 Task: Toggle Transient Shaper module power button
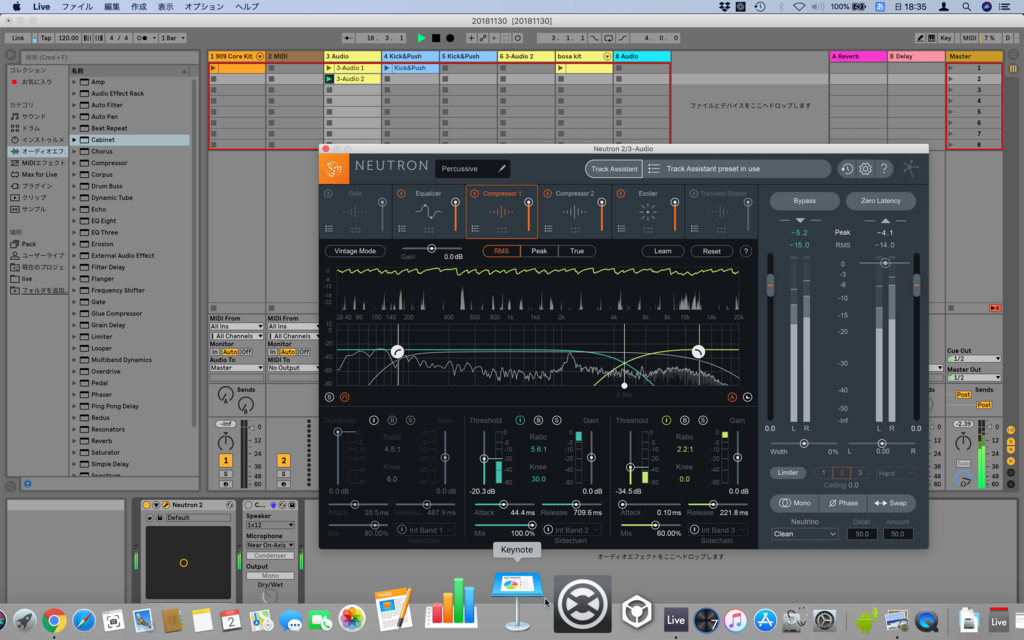click(694, 193)
